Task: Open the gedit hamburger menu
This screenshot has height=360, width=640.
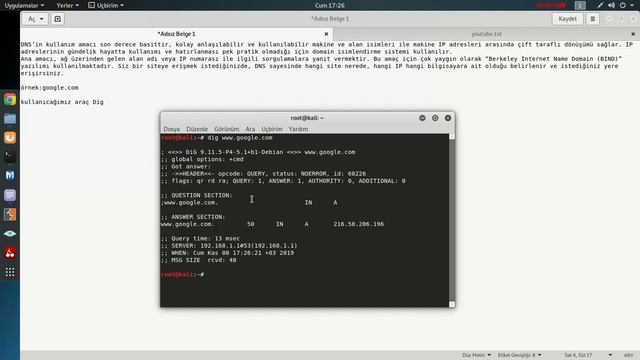Action: 593,19
